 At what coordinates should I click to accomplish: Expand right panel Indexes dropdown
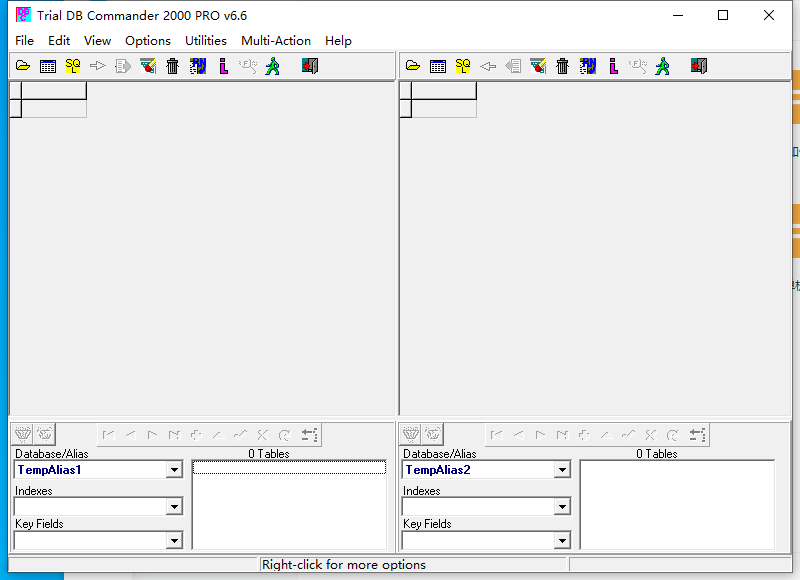(562, 507)
